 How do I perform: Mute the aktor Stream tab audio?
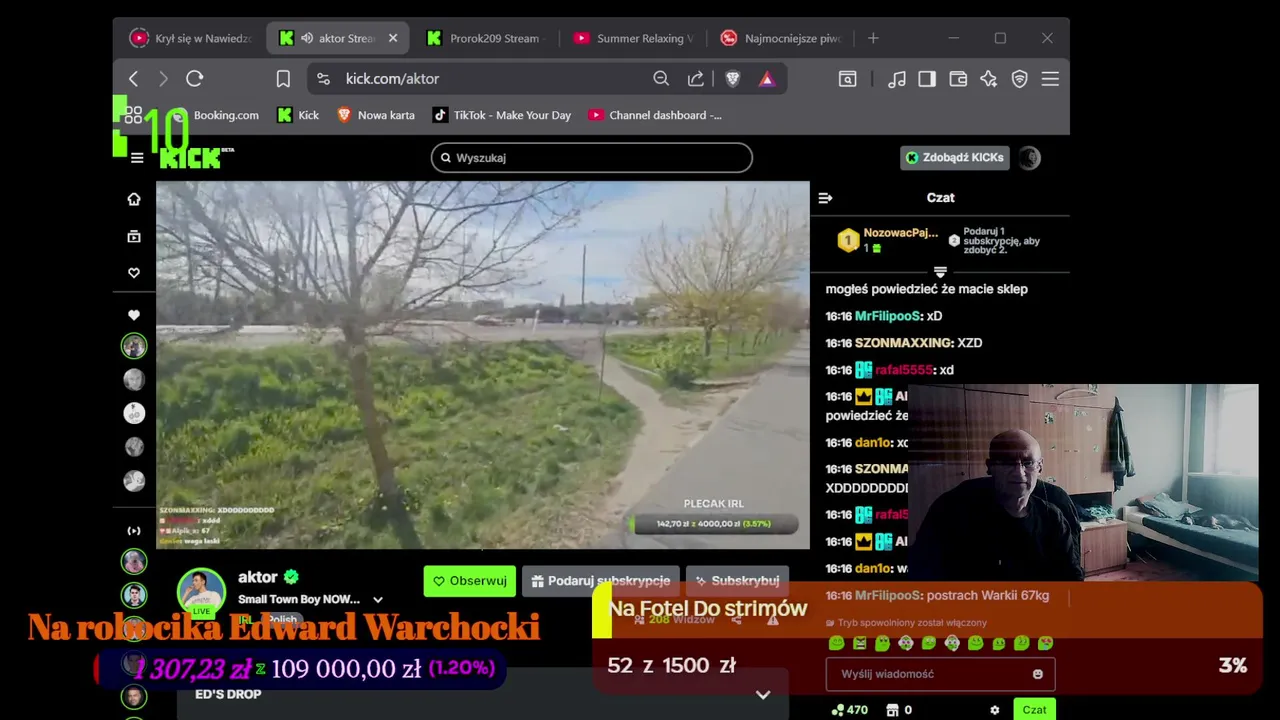307,38
